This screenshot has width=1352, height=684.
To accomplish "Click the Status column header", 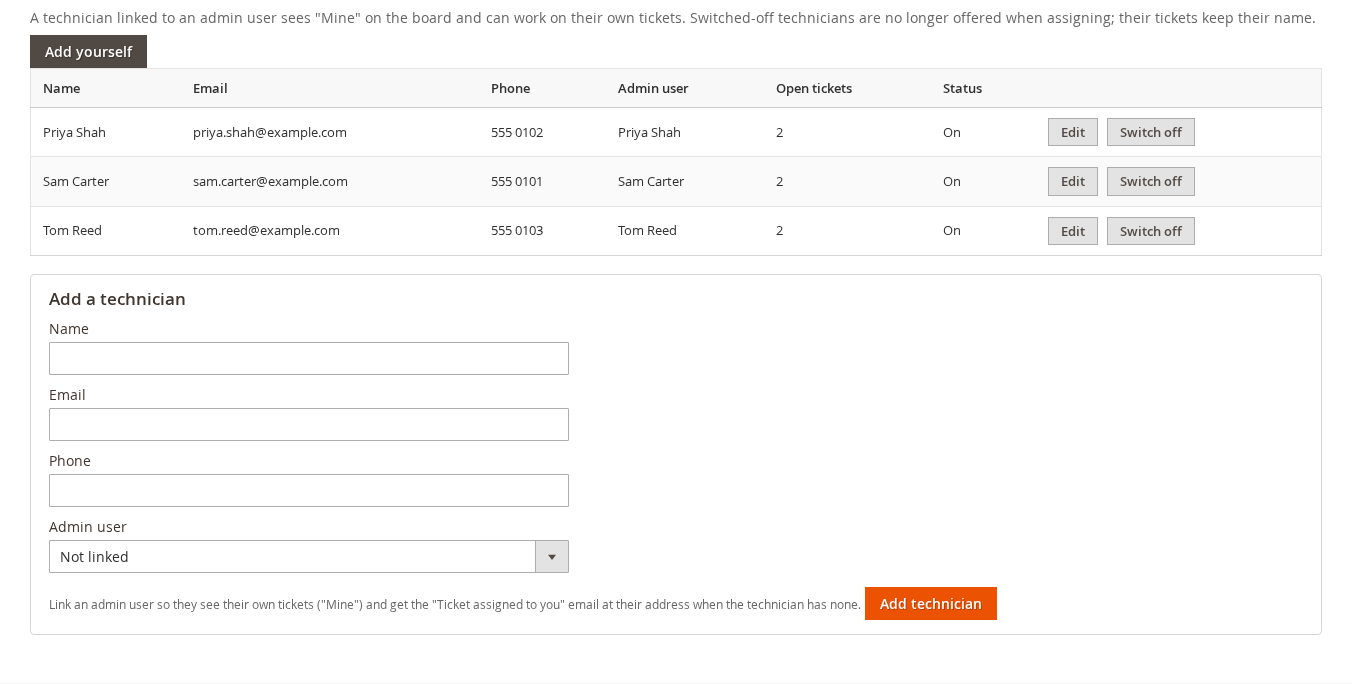I will click(x=962, y=88).
